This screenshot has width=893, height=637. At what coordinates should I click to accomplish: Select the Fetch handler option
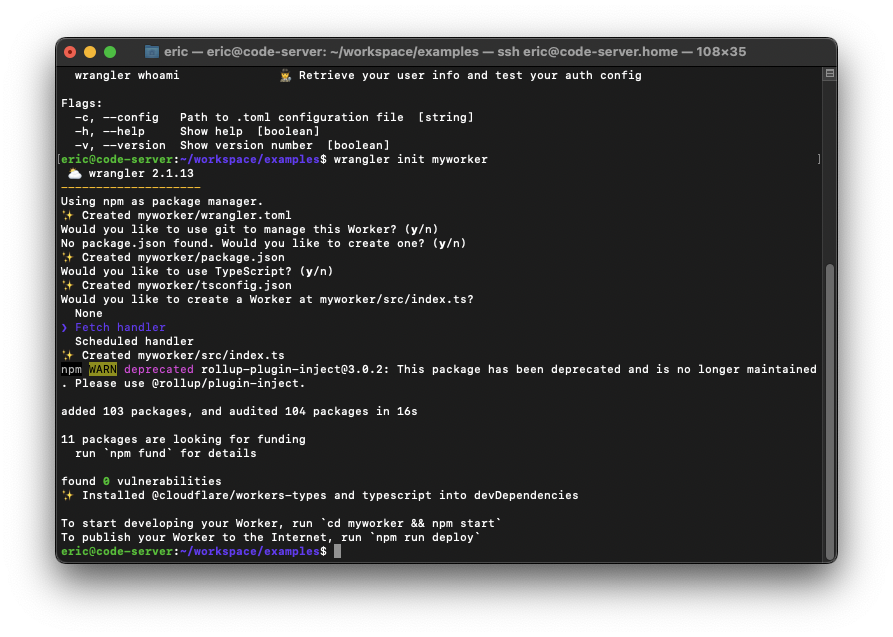coord(120,327)
